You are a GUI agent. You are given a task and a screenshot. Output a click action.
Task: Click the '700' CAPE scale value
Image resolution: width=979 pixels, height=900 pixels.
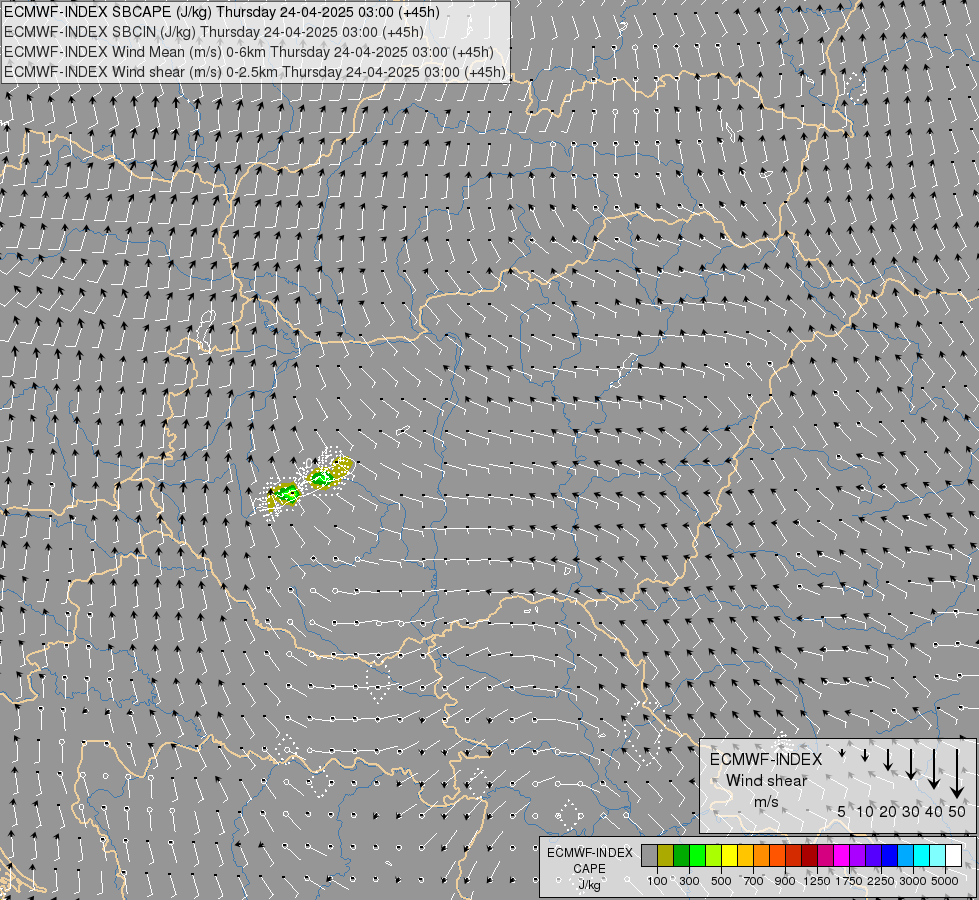[754, 881]
